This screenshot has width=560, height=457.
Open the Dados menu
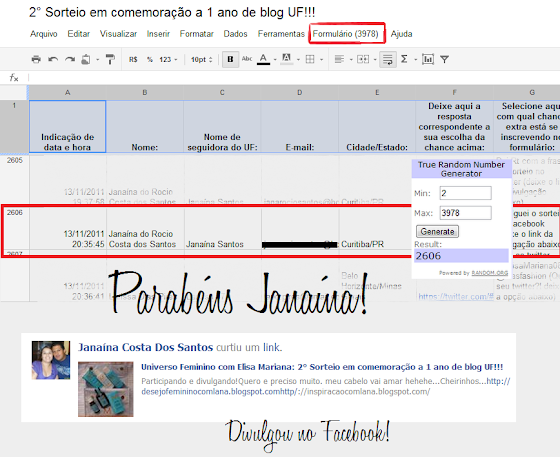tap(235, 34)
